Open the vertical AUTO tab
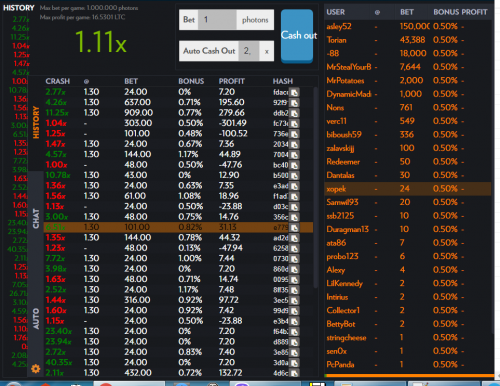The width and height of the screenshot is (500, 386). [36, 319]
